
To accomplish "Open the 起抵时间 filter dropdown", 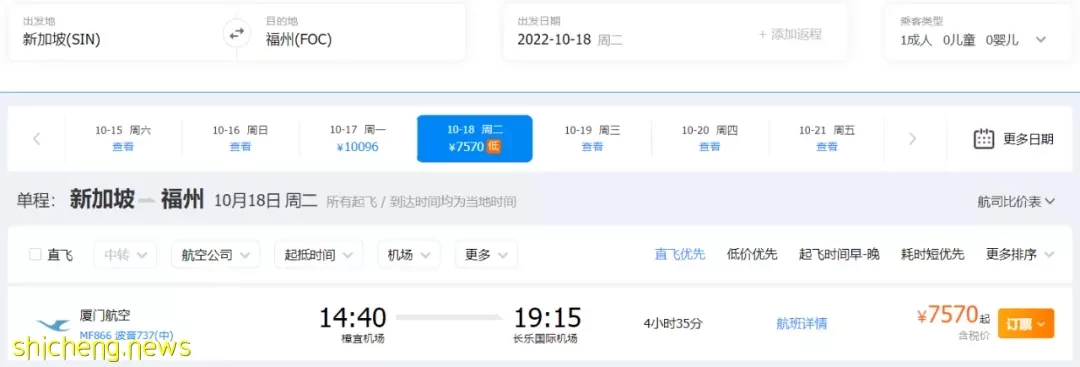I will pos(318,255).
